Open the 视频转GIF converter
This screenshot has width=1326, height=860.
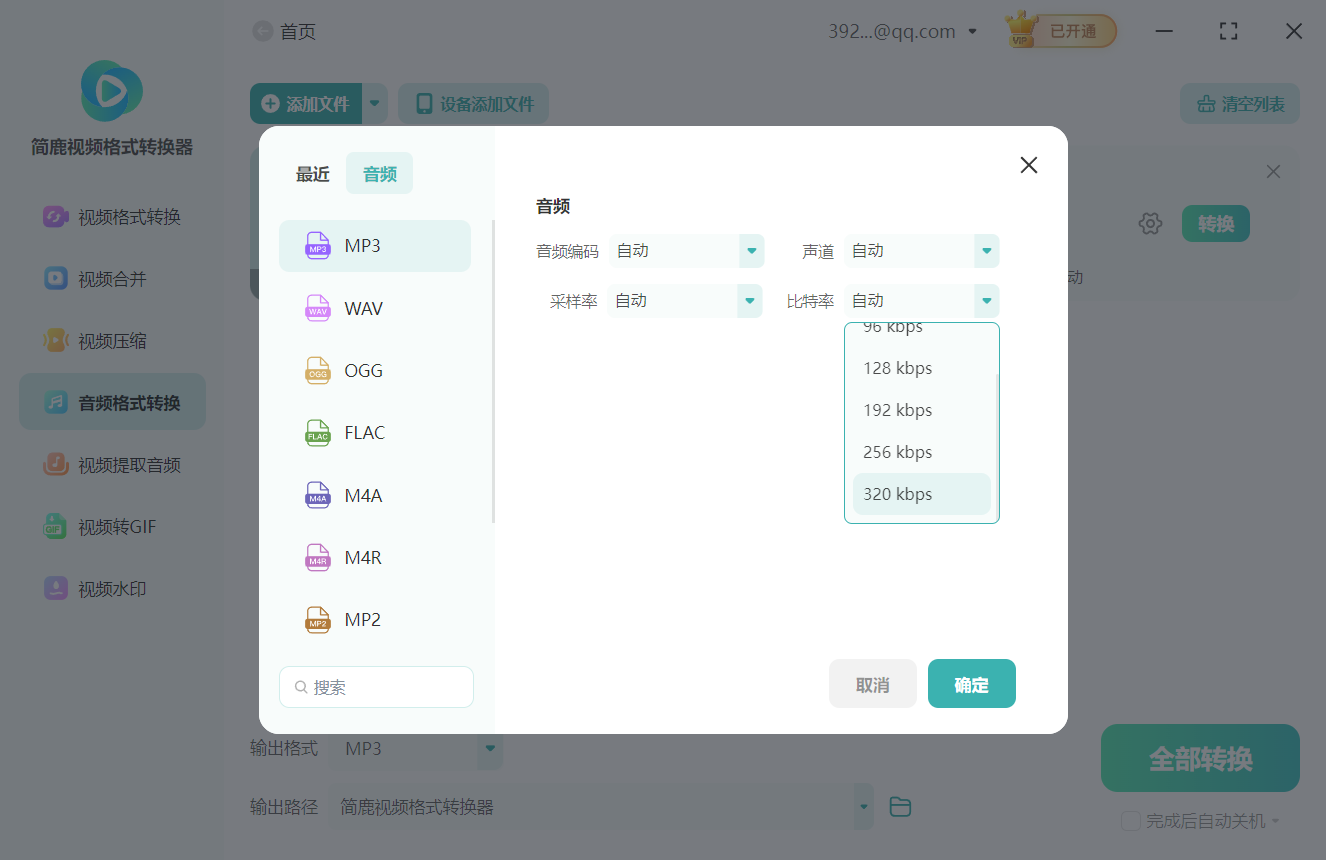(111, 526)
